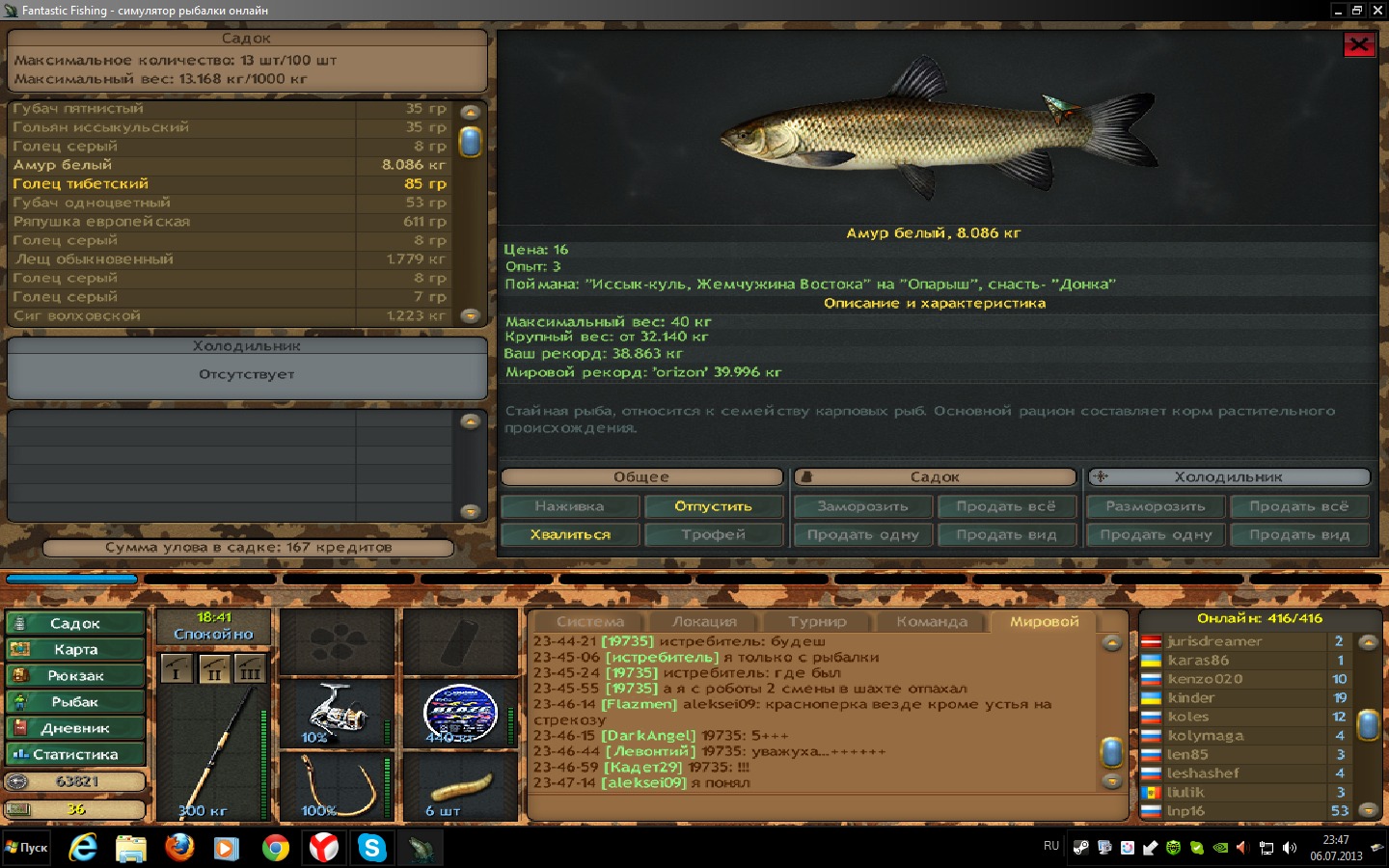Click the fishing hook slot
1389x868 pixels.
(x=337, y=785)
